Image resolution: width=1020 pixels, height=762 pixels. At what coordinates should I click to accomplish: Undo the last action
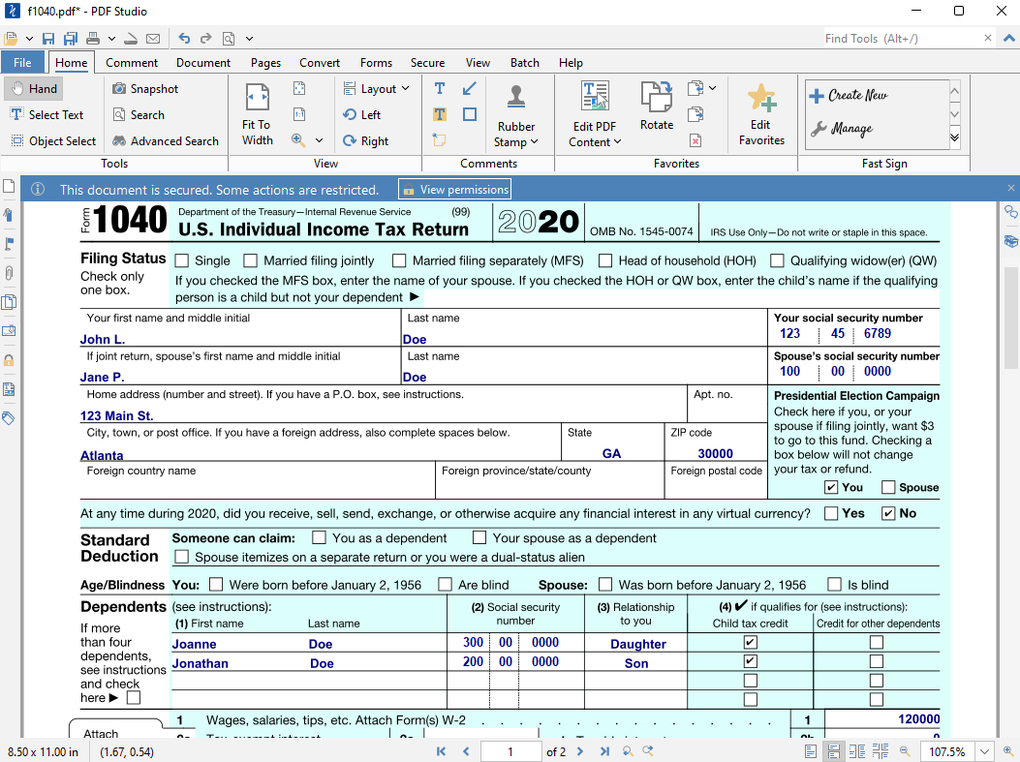click(184, 38)
